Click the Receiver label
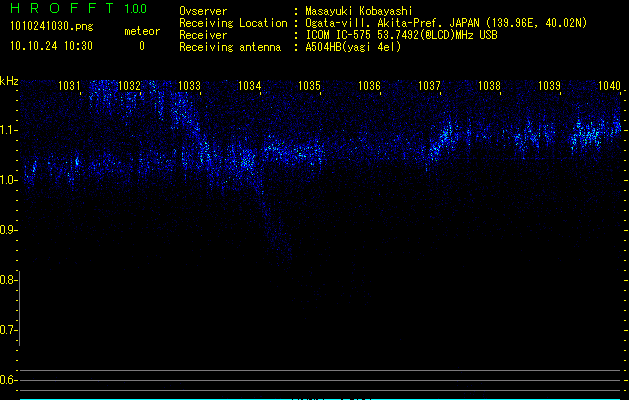The image size is (629, 400). 203,35
